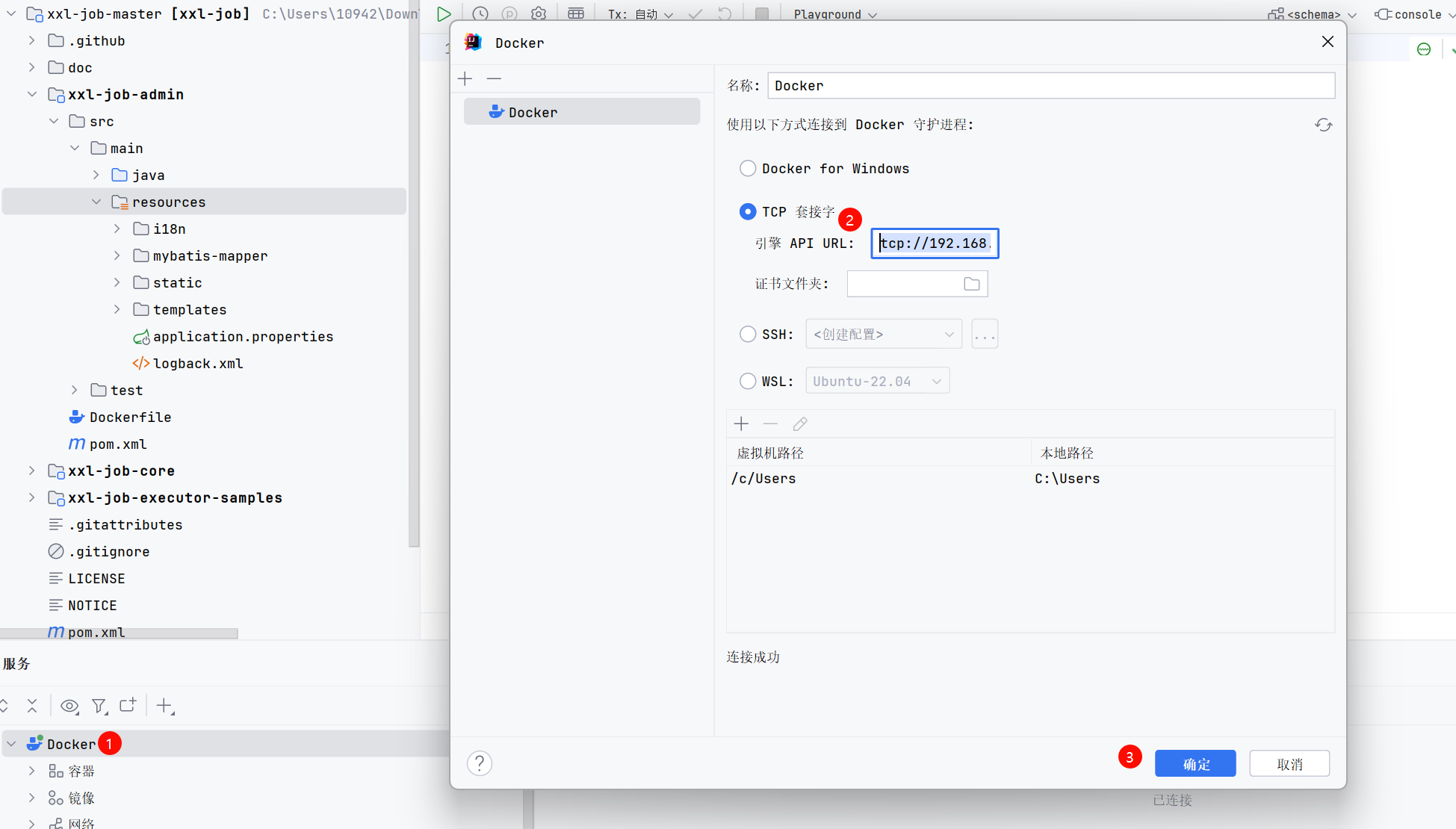Collapse the resources folder
This screenshot has width=1456, height=829.
(96, 202)
